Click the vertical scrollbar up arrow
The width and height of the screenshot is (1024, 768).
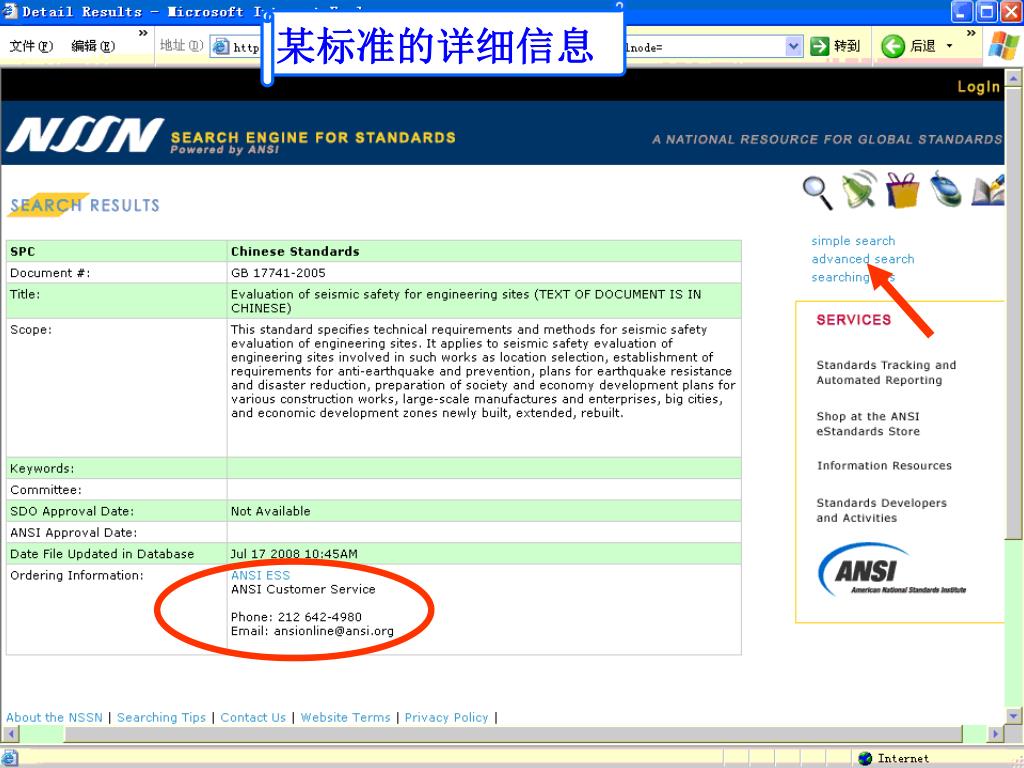point(1014,79)
